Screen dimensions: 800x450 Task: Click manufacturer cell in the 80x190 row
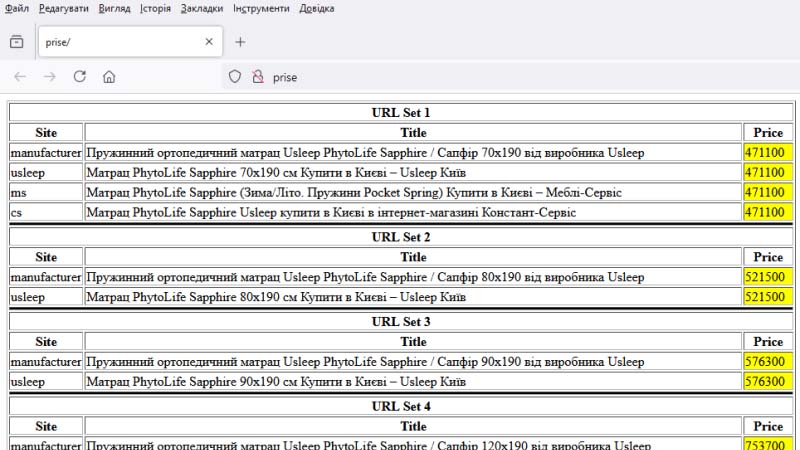point(46,277)
